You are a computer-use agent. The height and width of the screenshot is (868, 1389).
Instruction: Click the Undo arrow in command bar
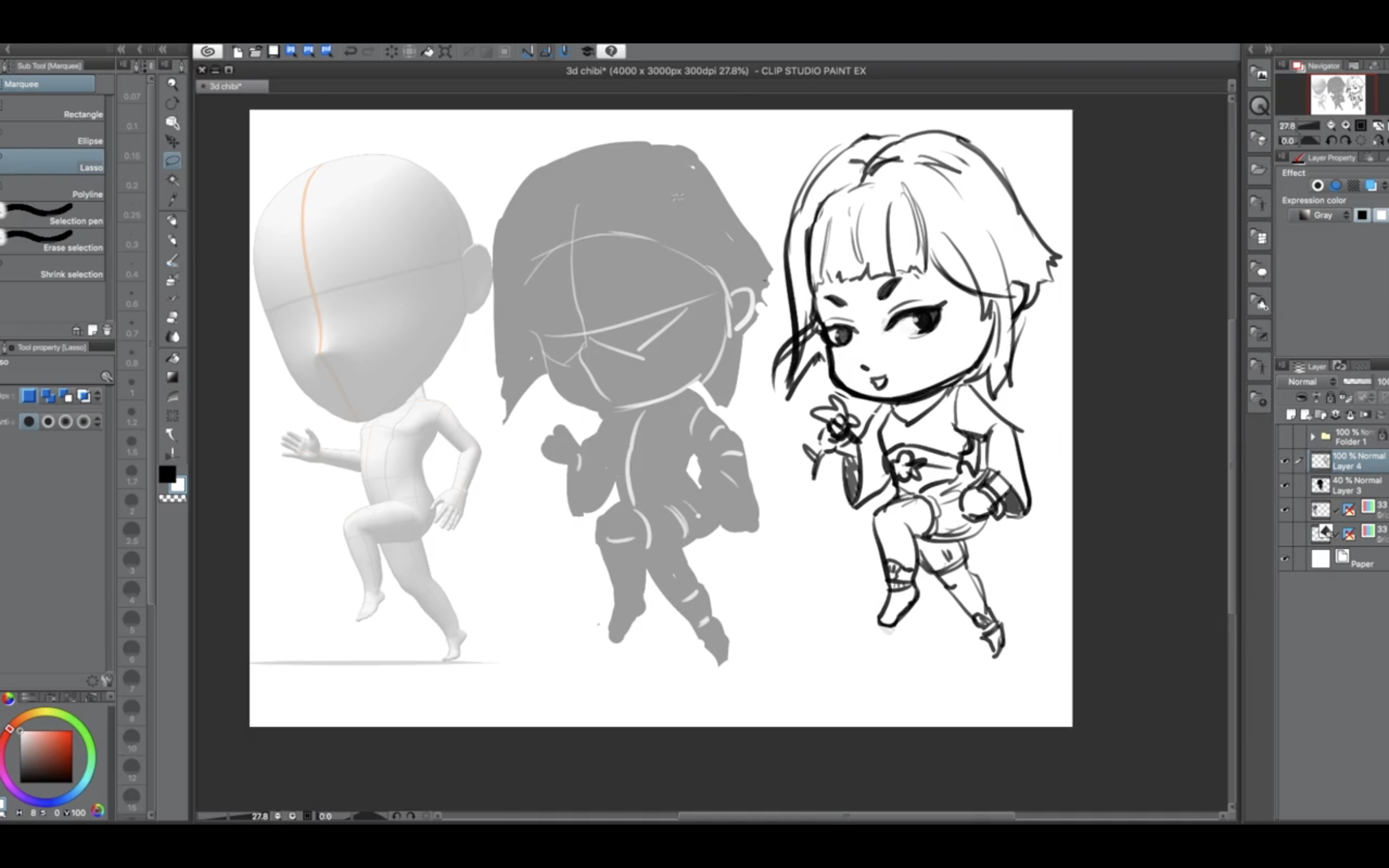point(350,52)
